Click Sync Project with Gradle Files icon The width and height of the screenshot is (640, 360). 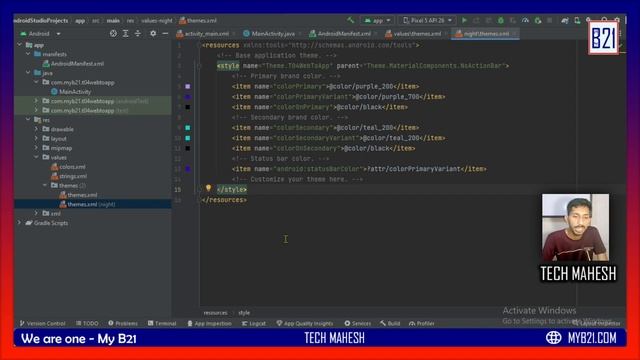(565, 20)
